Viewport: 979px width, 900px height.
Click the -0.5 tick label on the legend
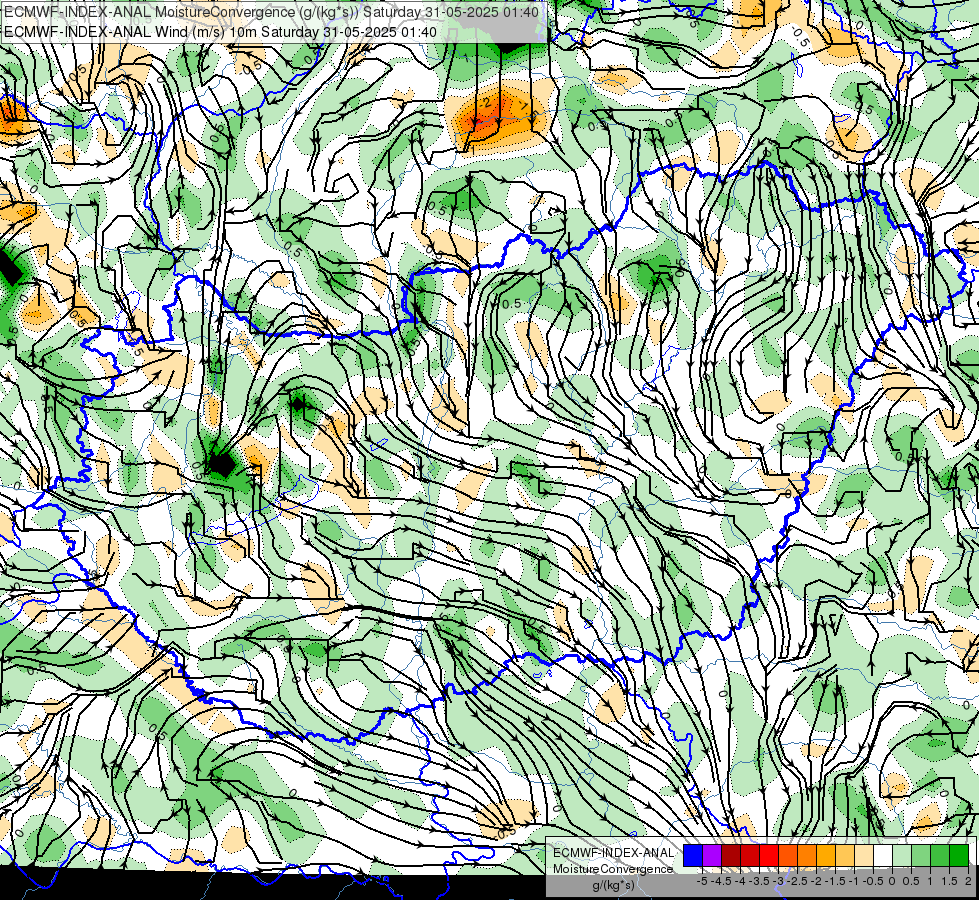point(873,881)
